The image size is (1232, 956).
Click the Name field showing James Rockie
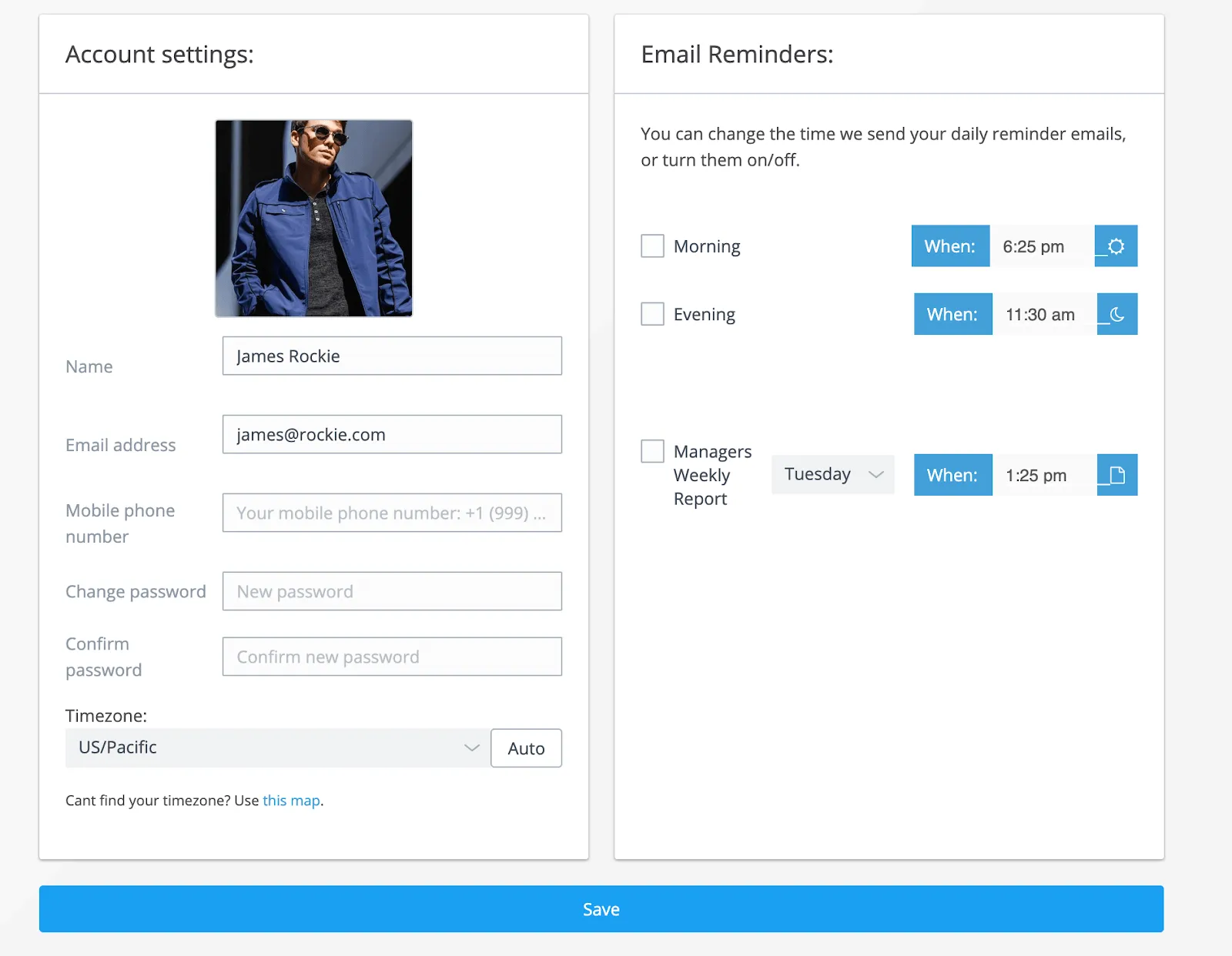(x=392, y=356)
